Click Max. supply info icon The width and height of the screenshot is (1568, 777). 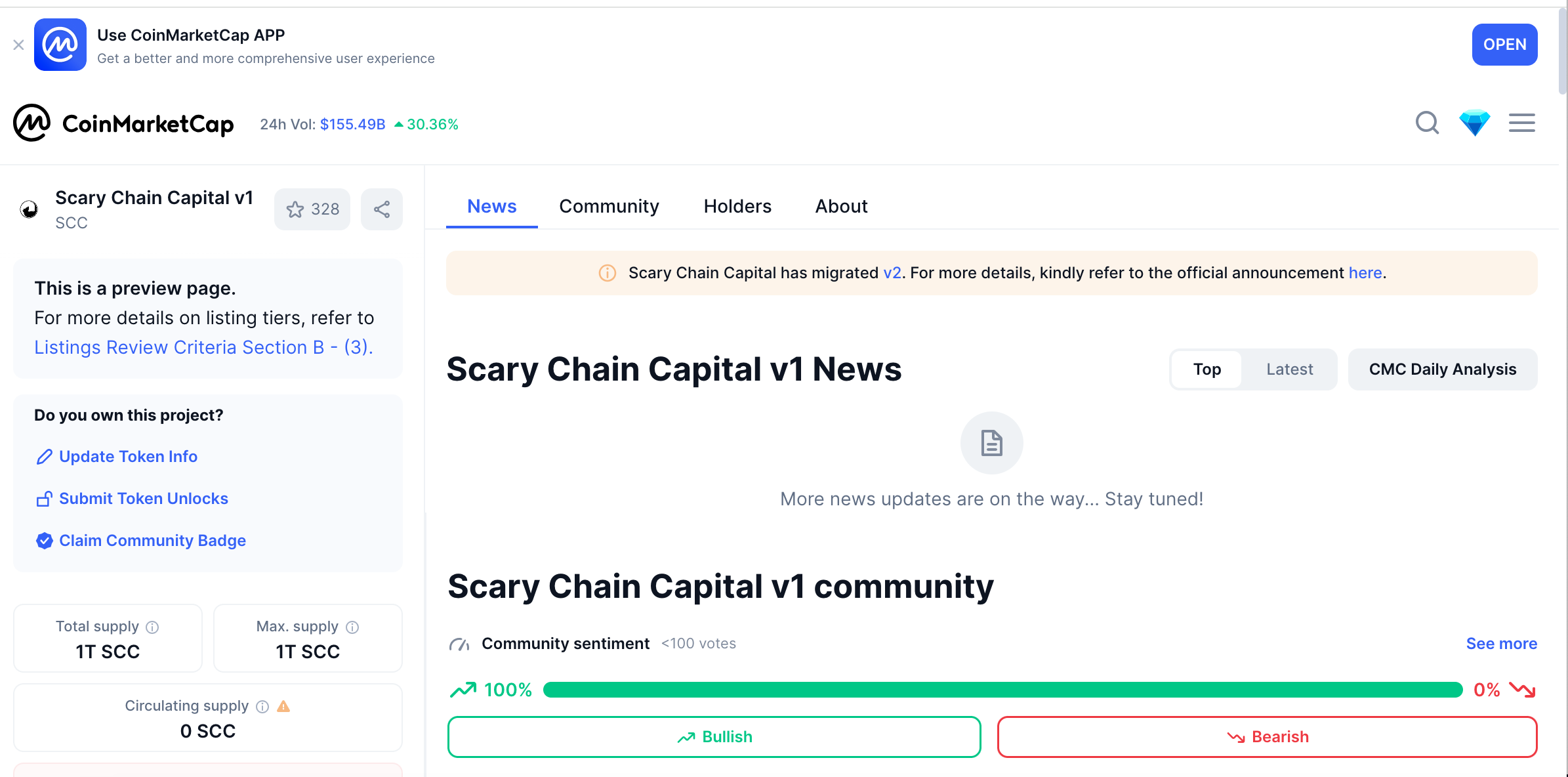(352, 627)
